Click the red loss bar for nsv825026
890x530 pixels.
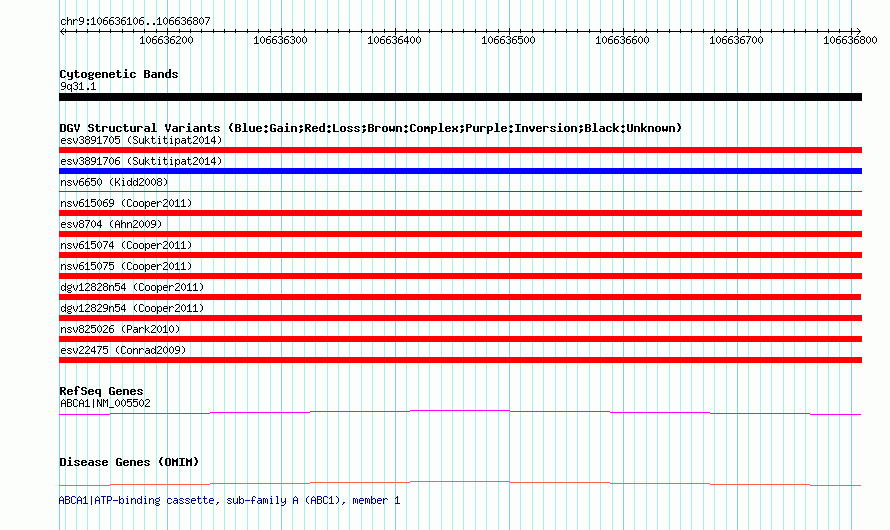460,339
